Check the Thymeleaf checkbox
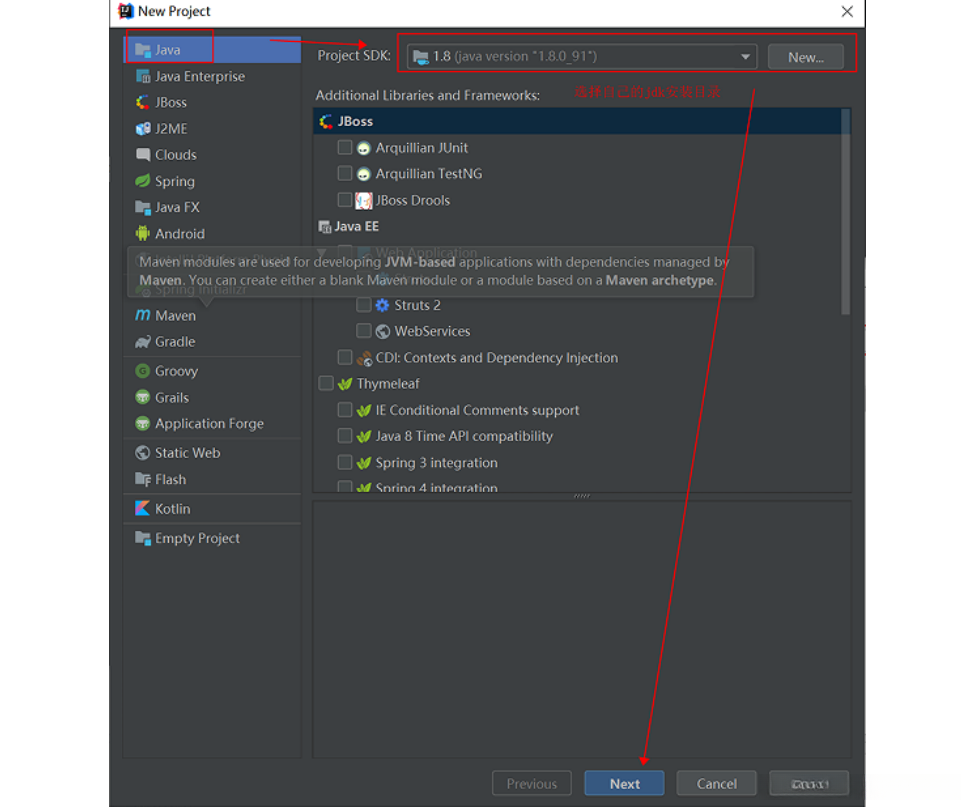The height and width of the screenshot is (809, 972). click(326, 383)
